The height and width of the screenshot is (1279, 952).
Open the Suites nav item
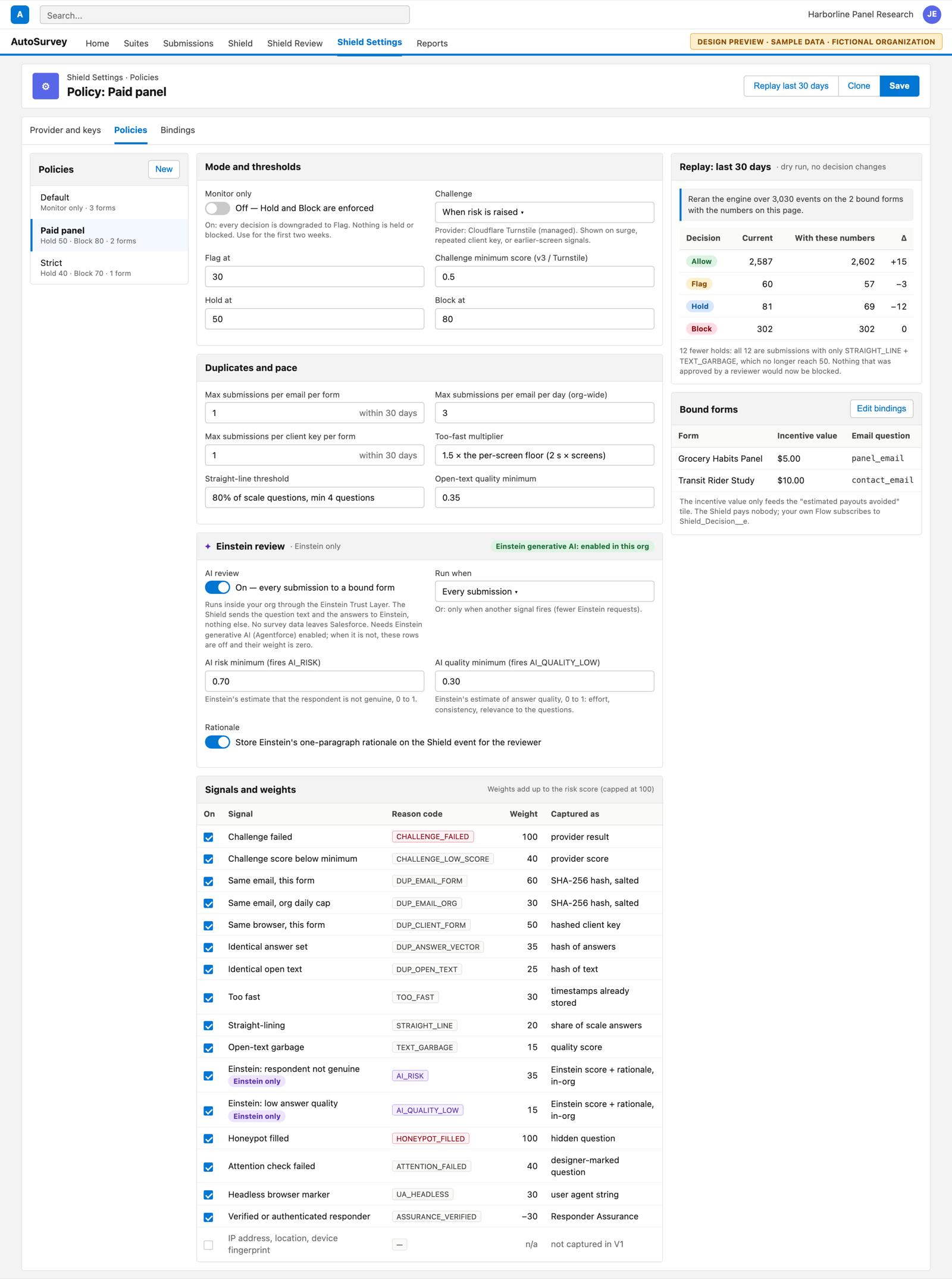pos(136,43)
